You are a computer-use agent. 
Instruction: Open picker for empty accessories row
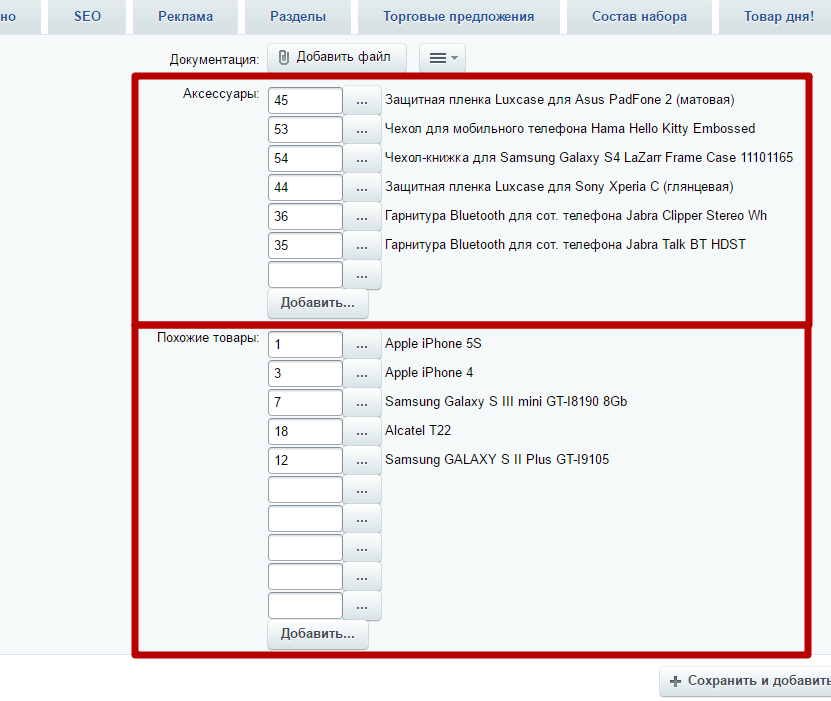(x=362, y=274)
